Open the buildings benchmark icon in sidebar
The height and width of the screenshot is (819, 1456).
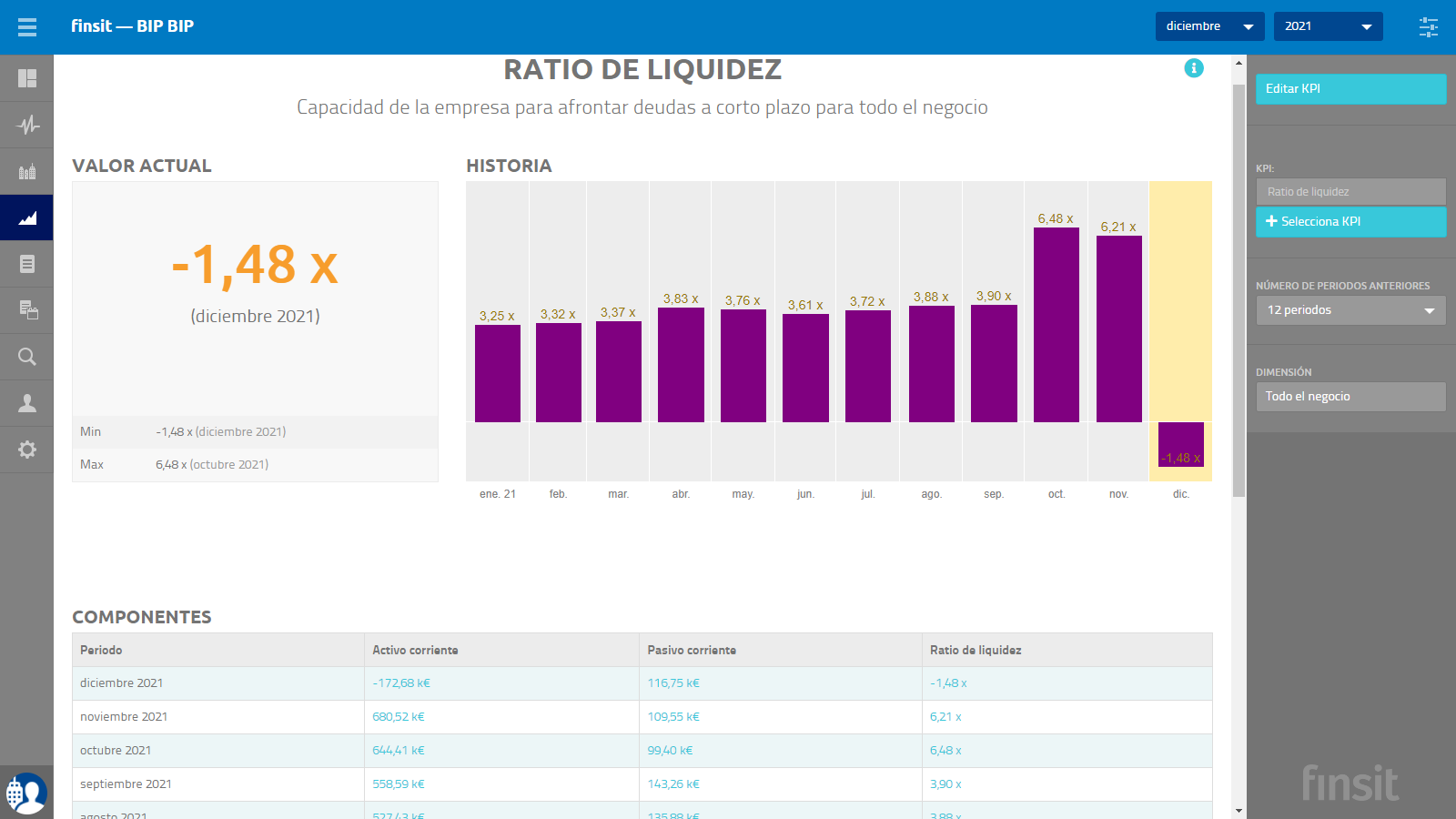(x=27, y=171)
